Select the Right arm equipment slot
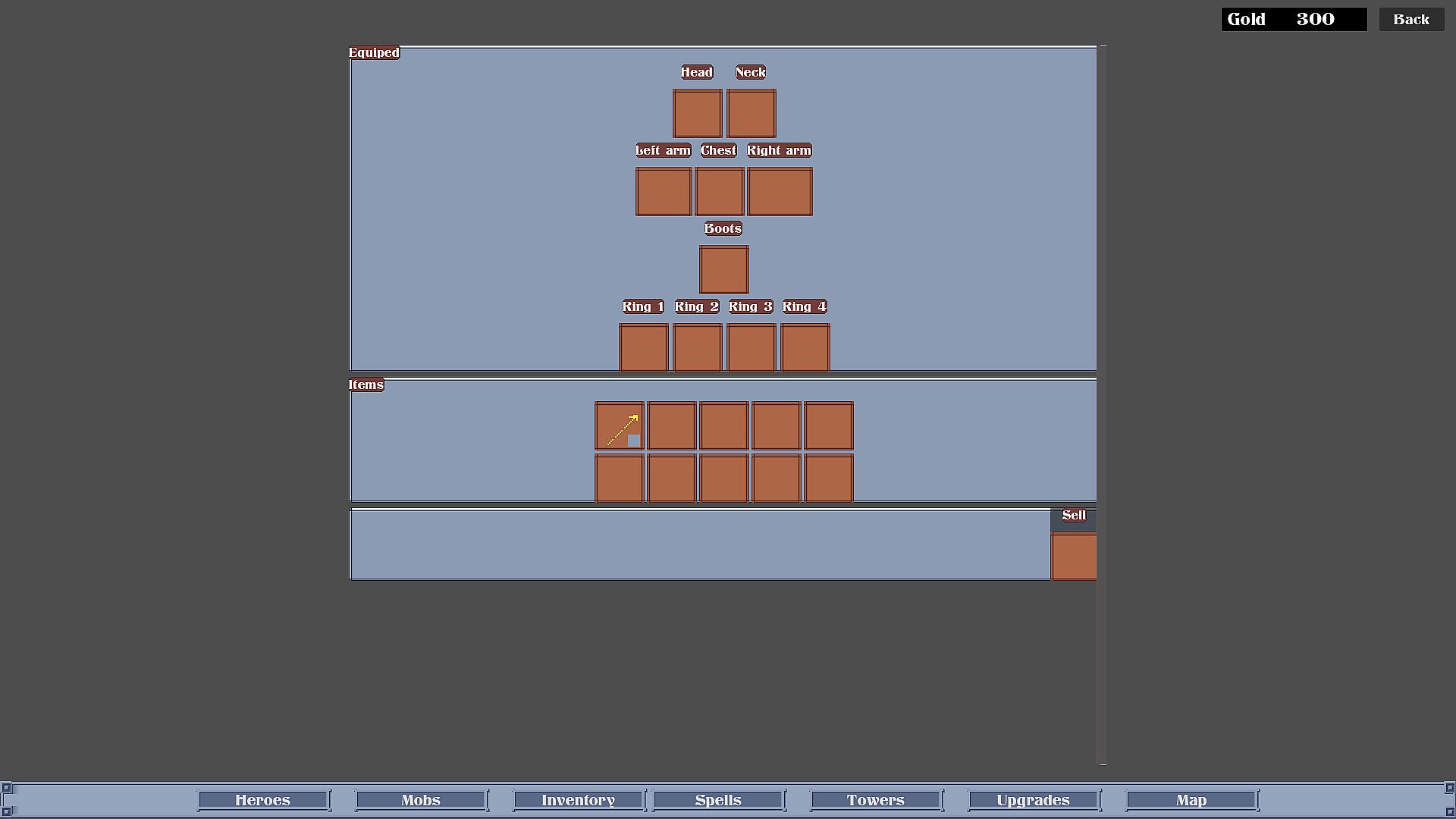Image resolution: width=1456 pixels, height=819 pixels. tap(780, 192)
